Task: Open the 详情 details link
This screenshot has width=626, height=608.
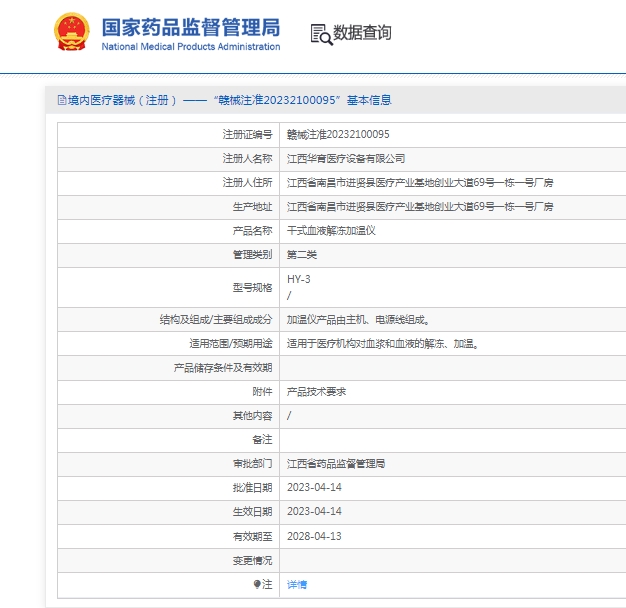Action: 297,585
